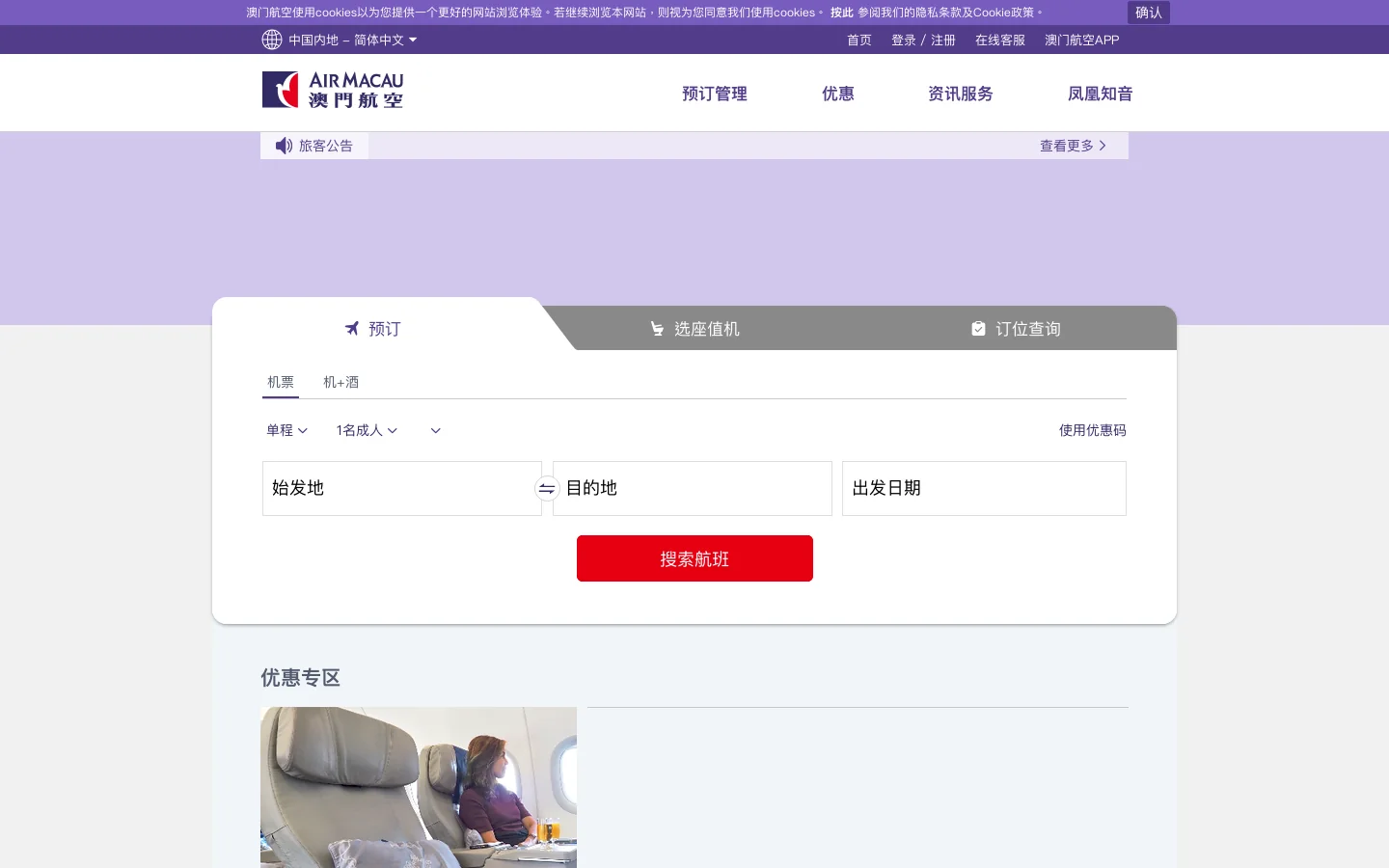
Task: Click the 目的地 destination field
Action: pos(693,488)
